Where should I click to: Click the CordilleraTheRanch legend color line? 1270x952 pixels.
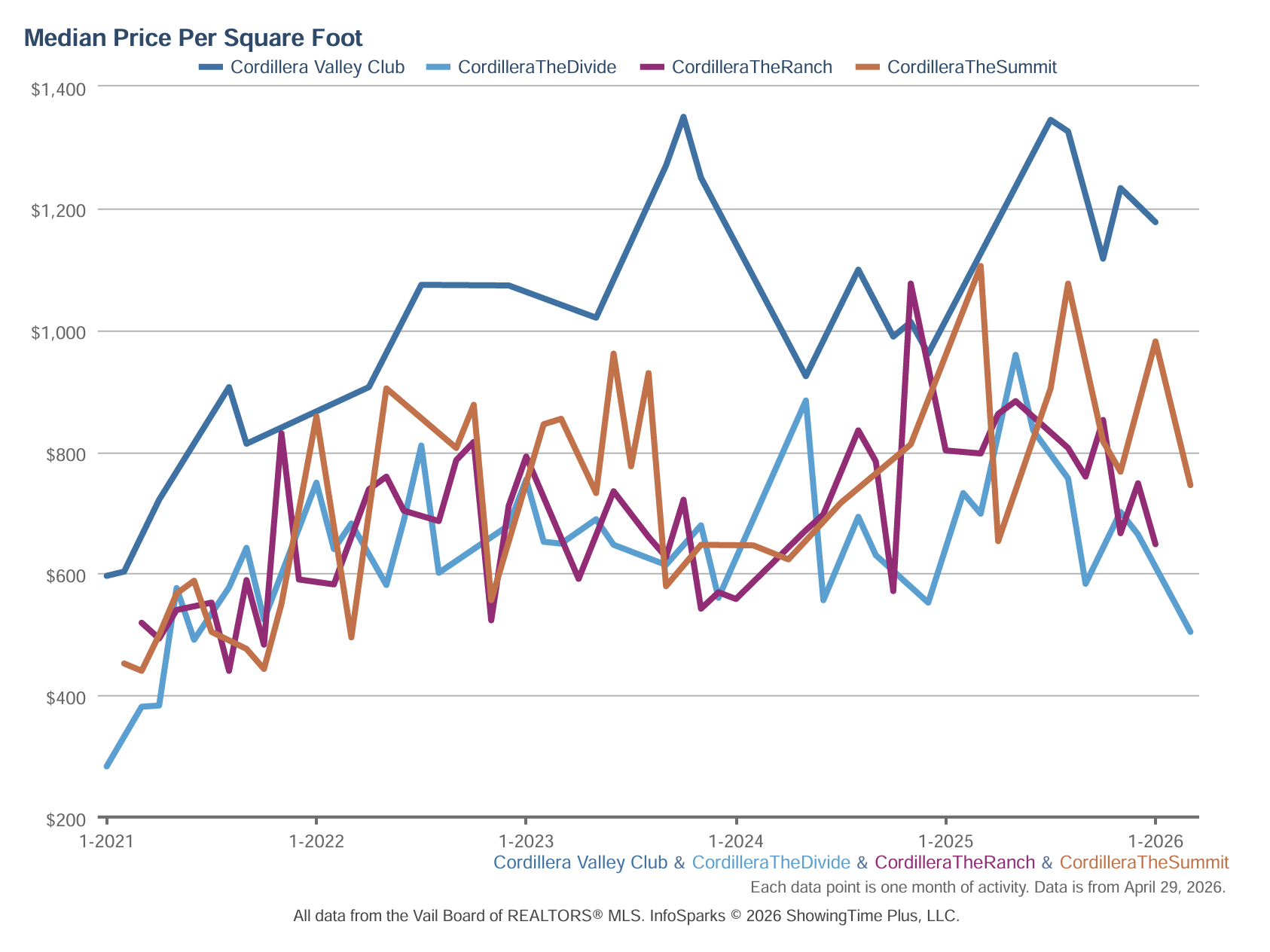pyautogui.click(x=652, y=68)
